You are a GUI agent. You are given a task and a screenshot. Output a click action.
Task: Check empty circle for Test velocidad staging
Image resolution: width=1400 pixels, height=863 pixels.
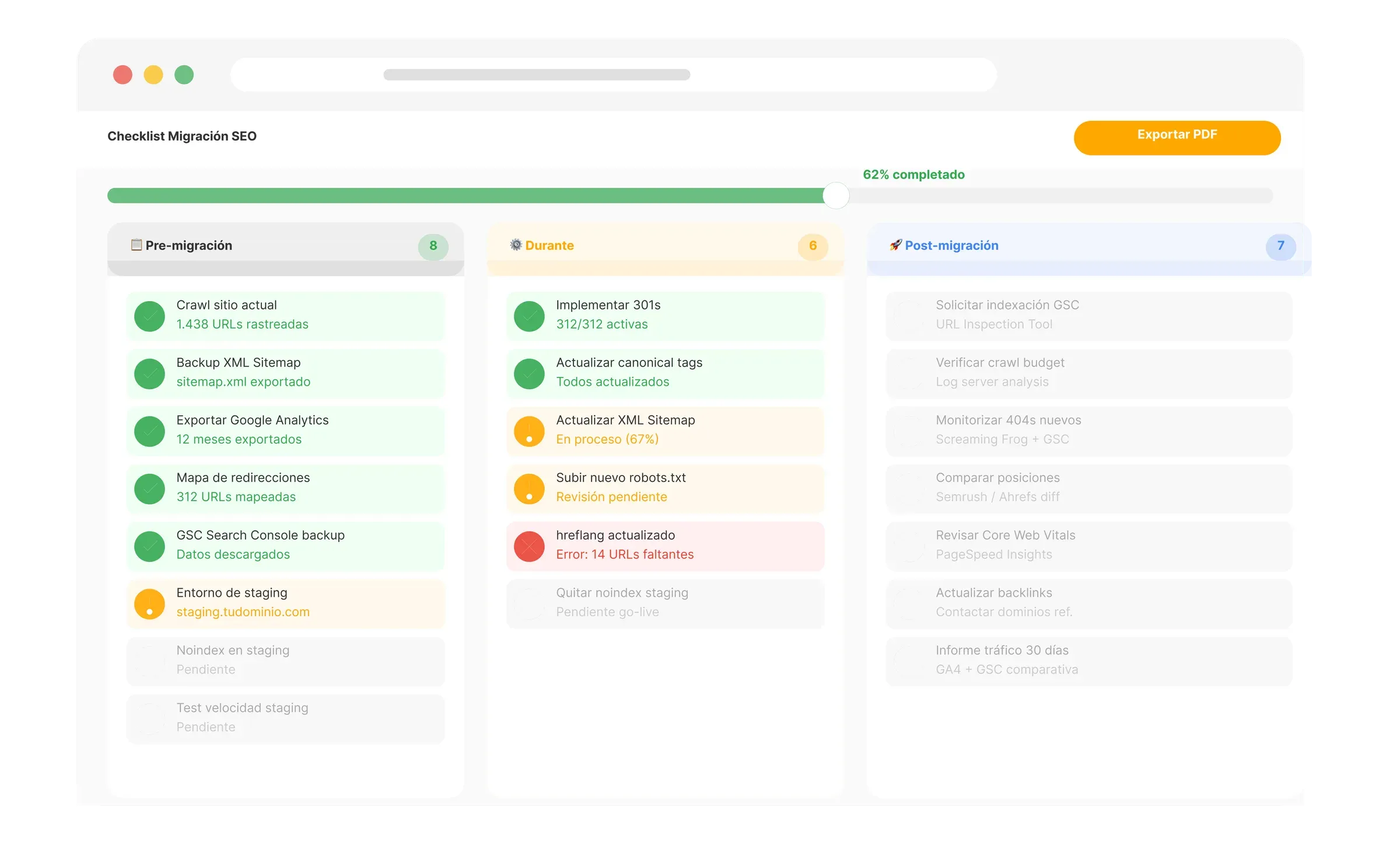coord(149,719)
